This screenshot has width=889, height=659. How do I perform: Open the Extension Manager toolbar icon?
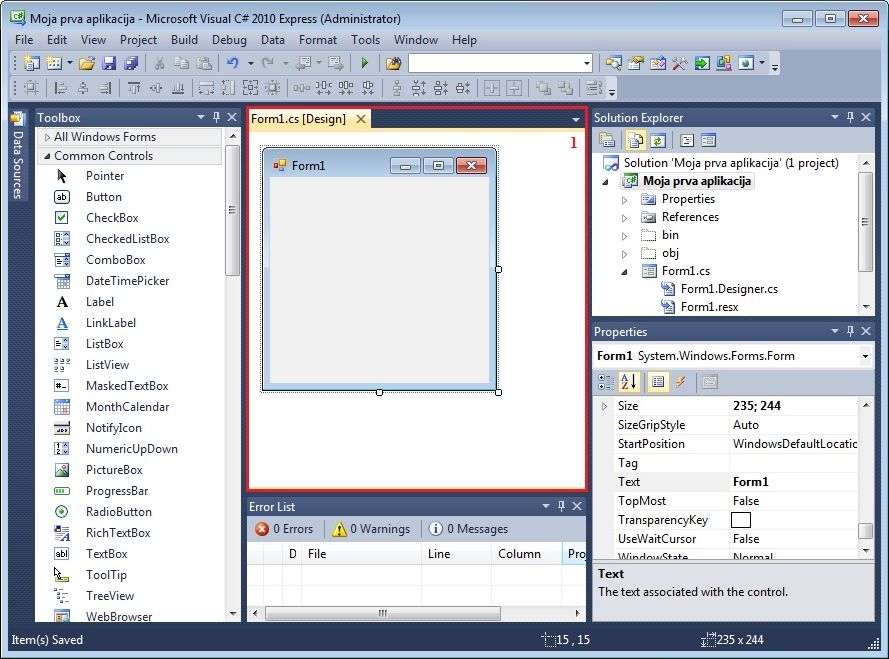(x=723, y=63)
